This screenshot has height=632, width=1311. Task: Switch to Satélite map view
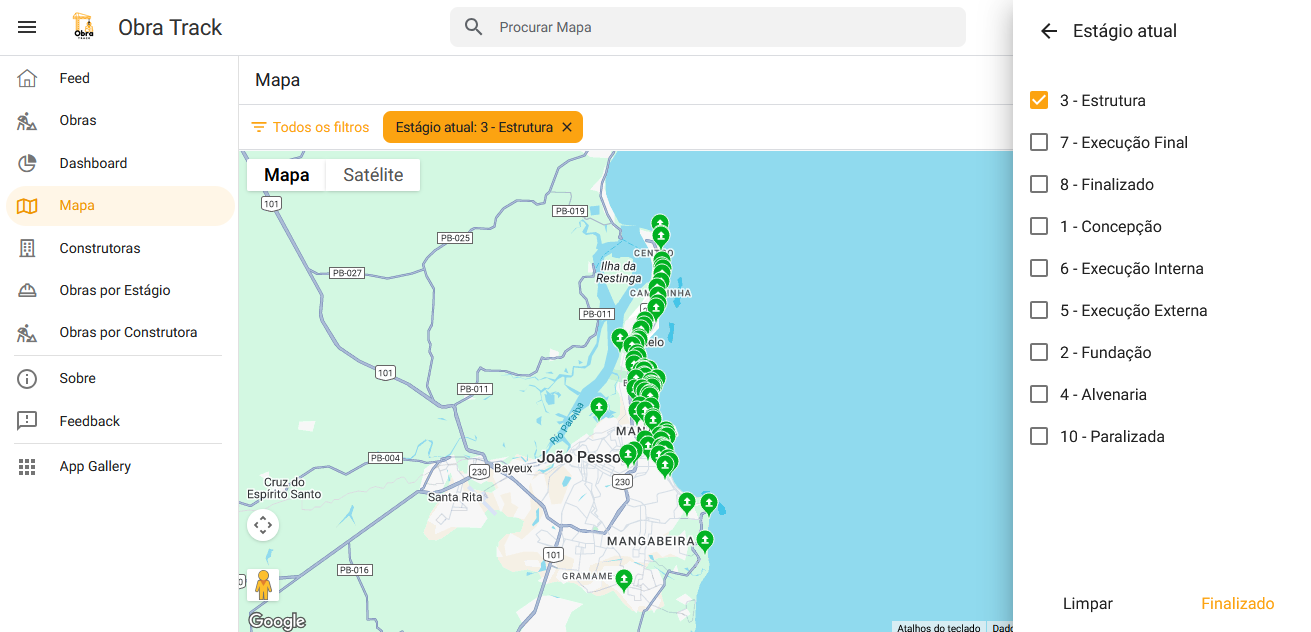pyautogui.click(x=373, y=174)
